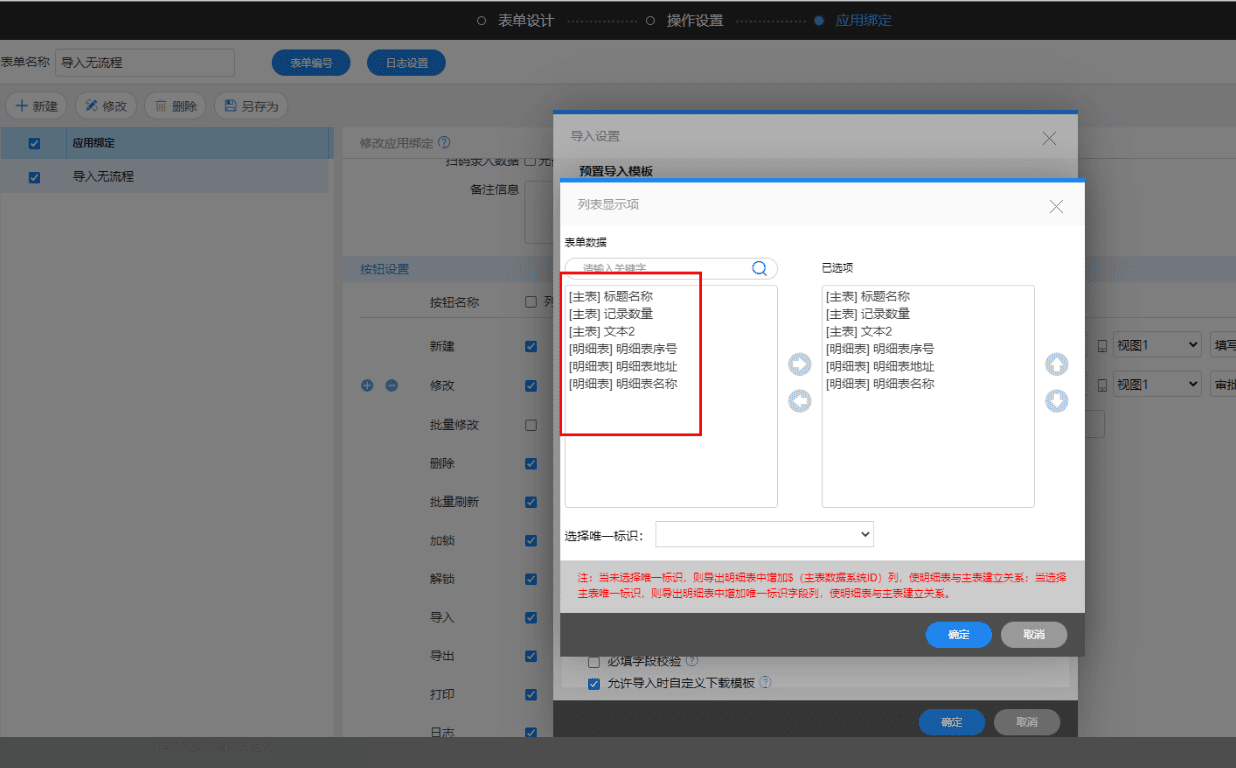Viewport: 1236px width, 768px height.
Task: Uncheck 允许导入时自定义下载模板
Action: (x=594, y=684)
